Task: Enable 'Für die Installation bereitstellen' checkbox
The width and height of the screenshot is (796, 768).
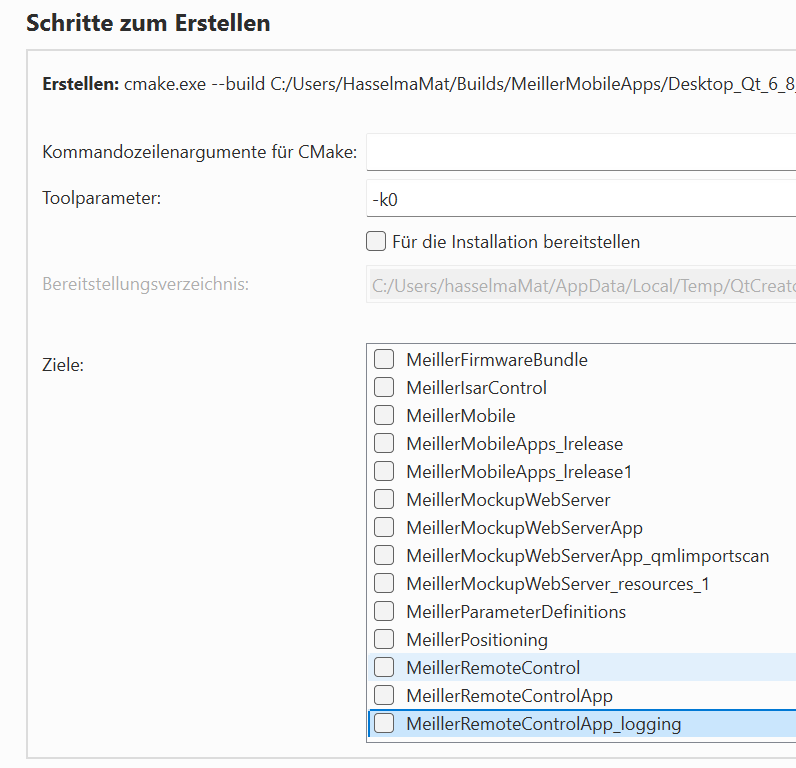Action: pos(376,241)
